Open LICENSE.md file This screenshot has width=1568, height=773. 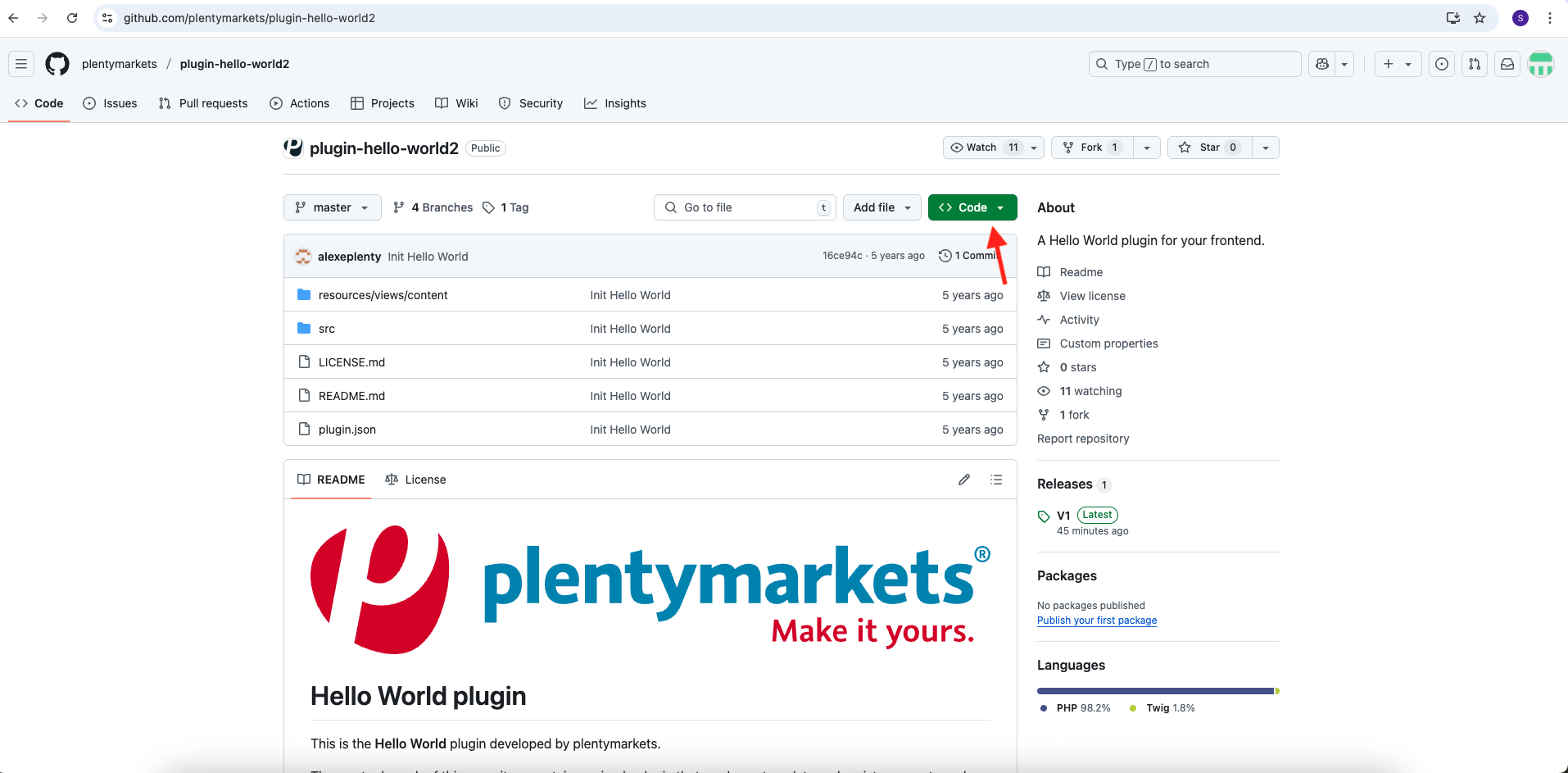(351, 362)
